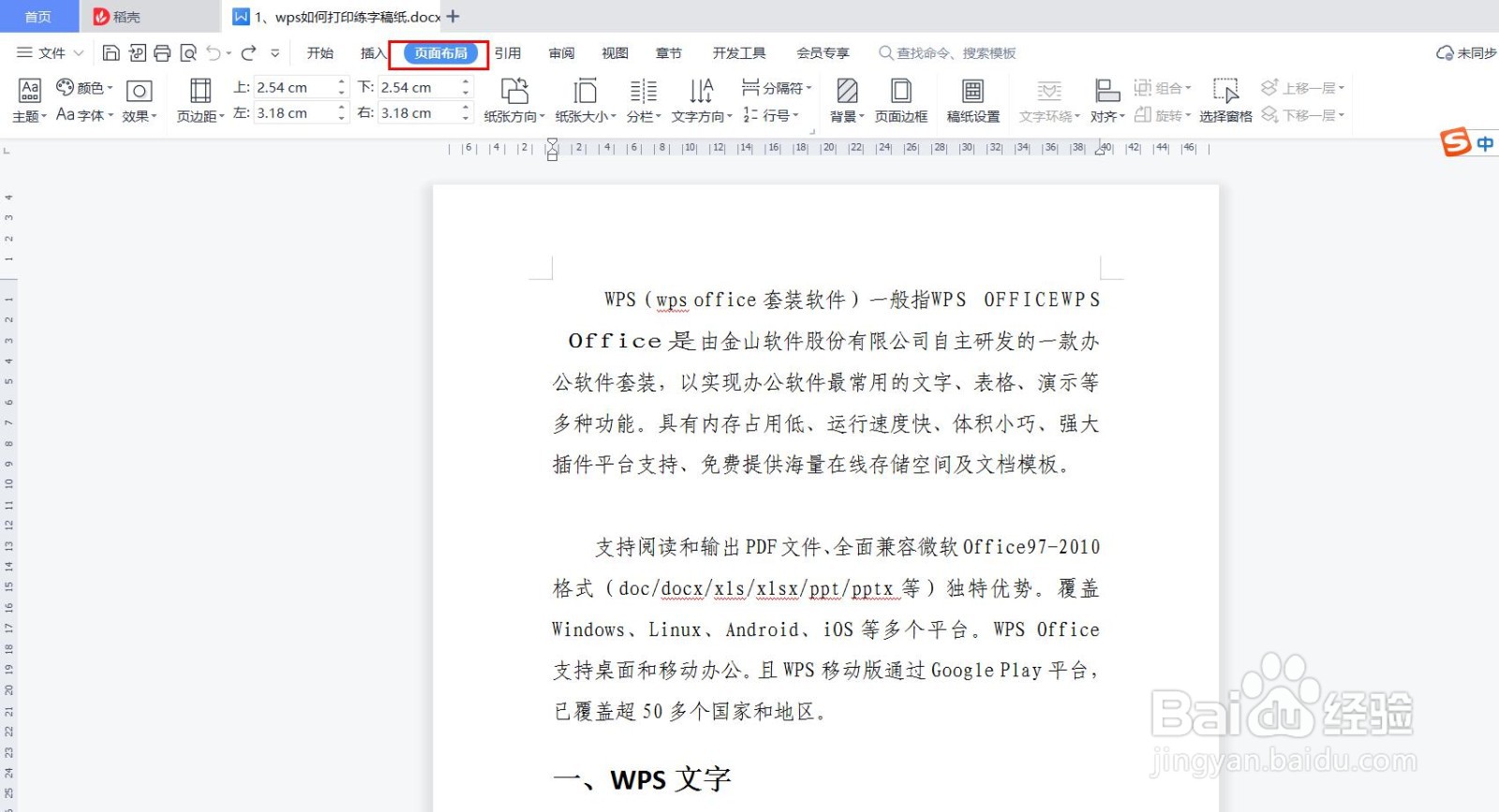Screen dimensions: 1499x812
Task: Open the 分隔符 breaks dropdown
Action: pos(777,88)
